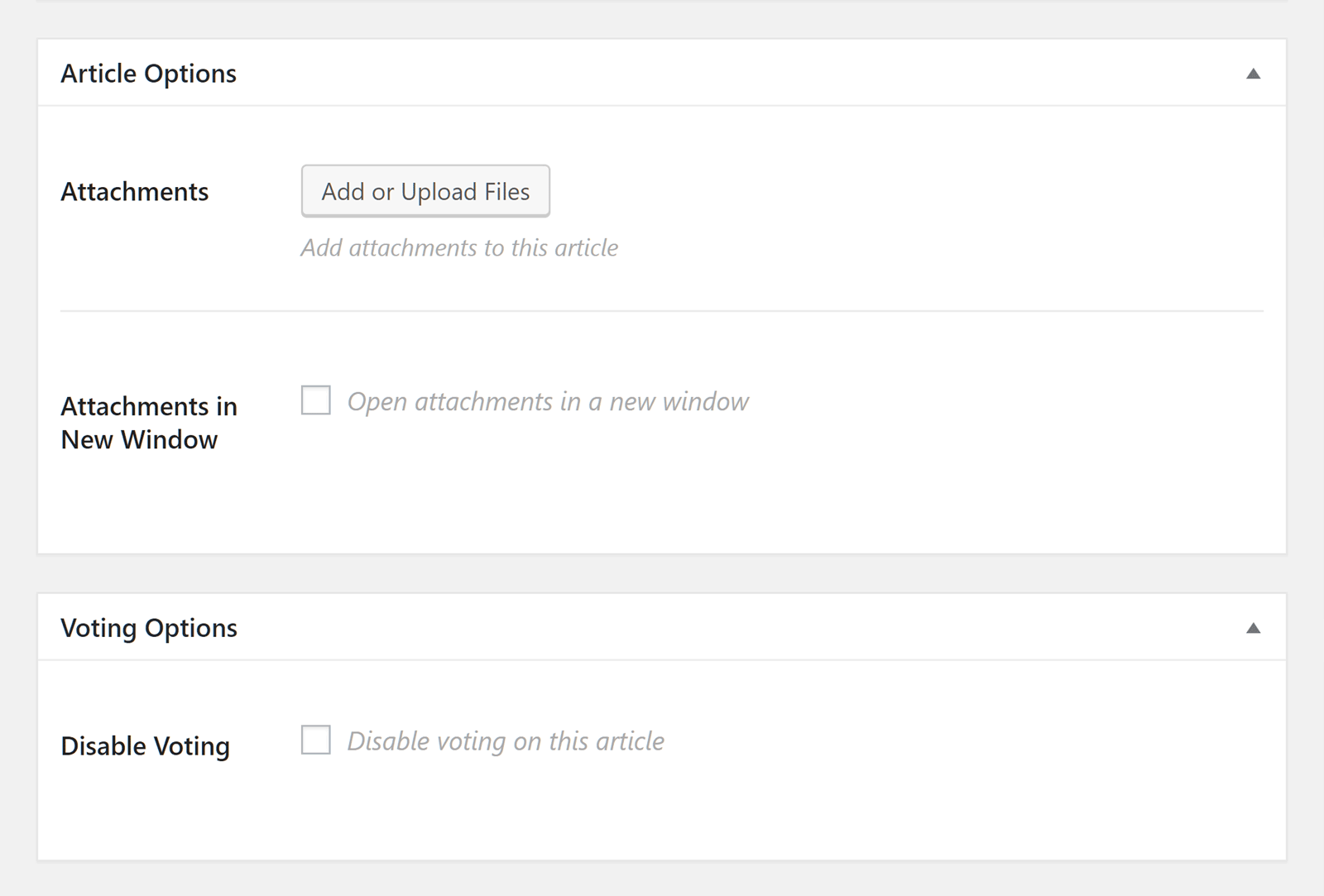This screenshot has width=1324, height=896.
Task: Click gray gap between Article and Voting panels
Action: pos(662,573)
